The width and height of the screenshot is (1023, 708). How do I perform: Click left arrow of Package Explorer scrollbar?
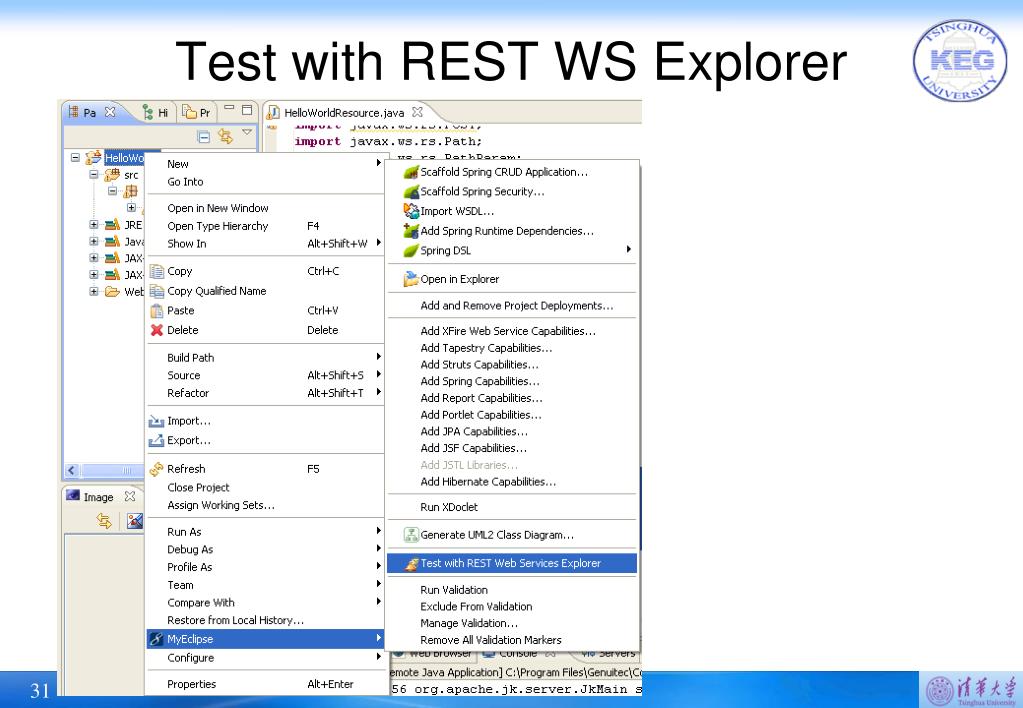71,470
